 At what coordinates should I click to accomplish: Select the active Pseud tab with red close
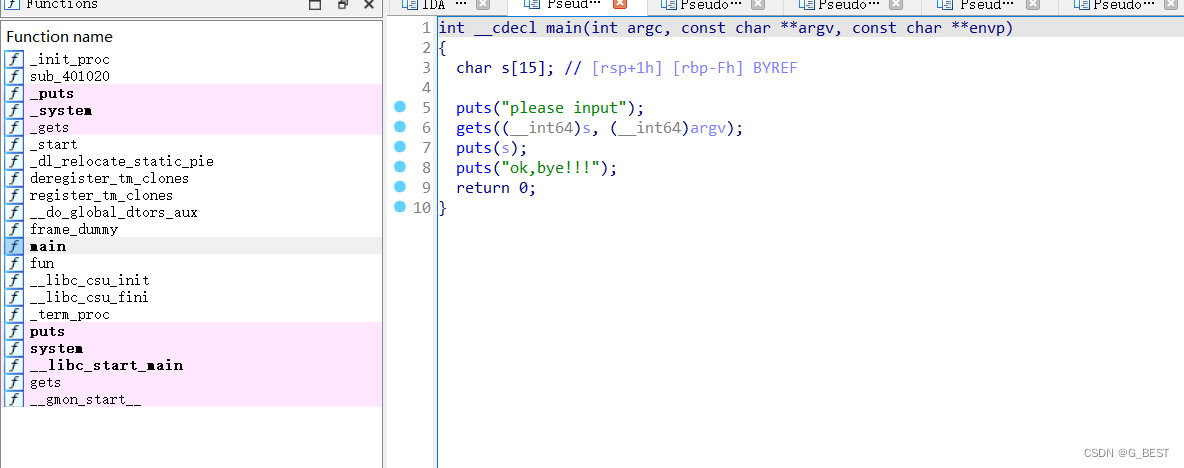[568, 5]
